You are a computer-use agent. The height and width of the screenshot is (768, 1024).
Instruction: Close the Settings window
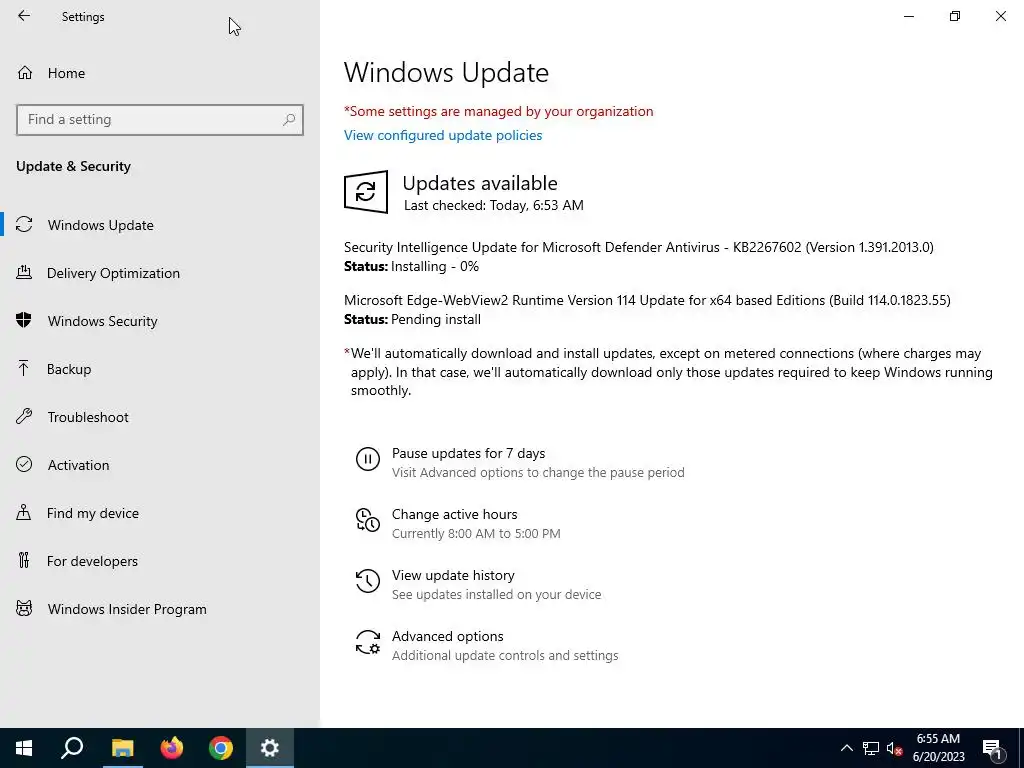(1000, 16)
